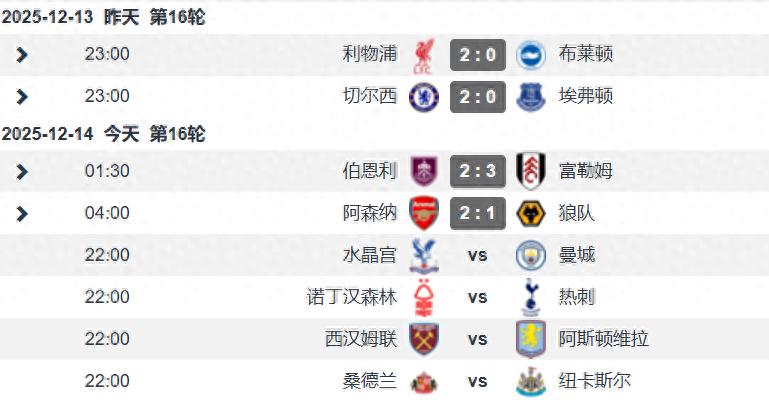
Task: Open the Burnley 2:3 Fulham score
Action: click(x=477, y=171)
